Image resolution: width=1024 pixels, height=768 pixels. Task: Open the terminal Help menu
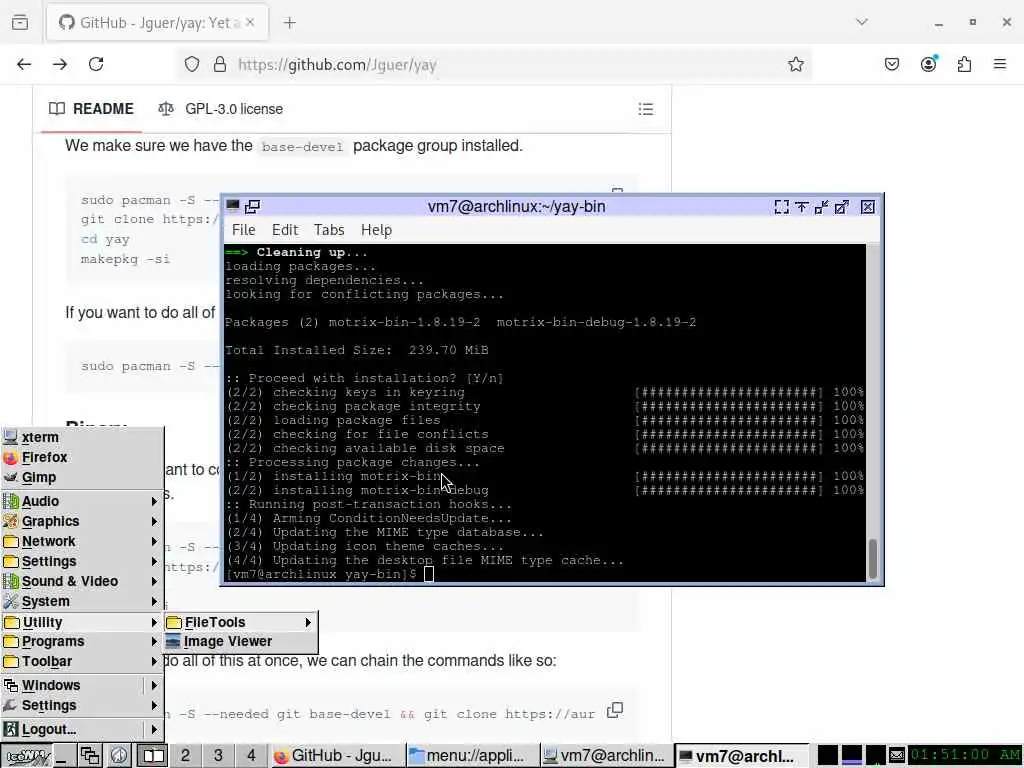[x=376, y=230]
